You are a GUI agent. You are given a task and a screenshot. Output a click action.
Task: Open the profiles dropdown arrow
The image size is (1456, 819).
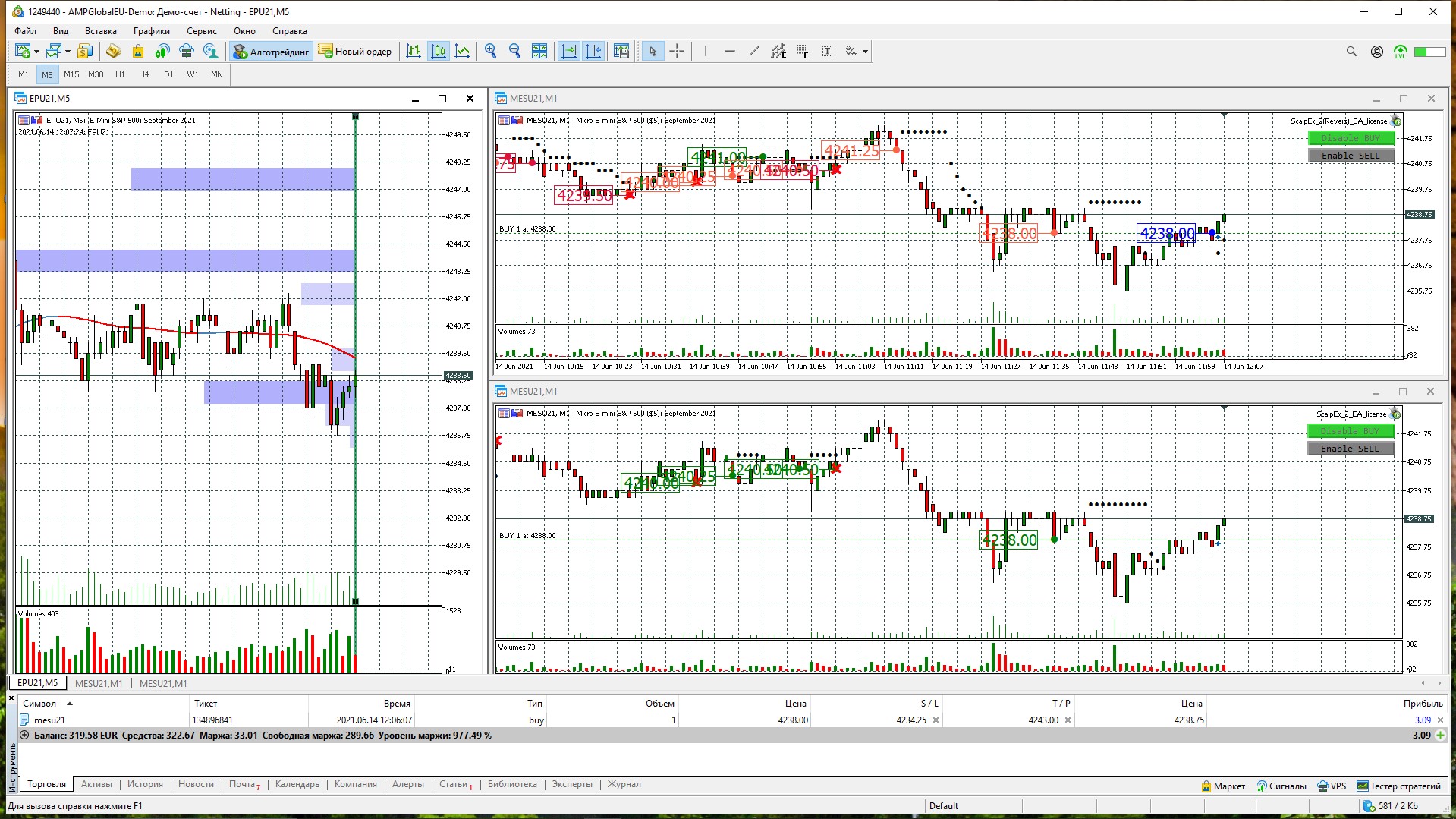[68, 52]
